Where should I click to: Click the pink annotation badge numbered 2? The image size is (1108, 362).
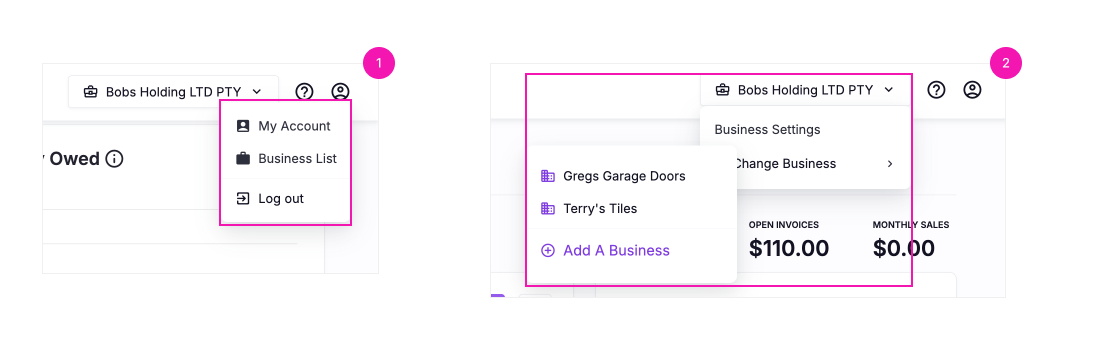tap(1006, 63)
